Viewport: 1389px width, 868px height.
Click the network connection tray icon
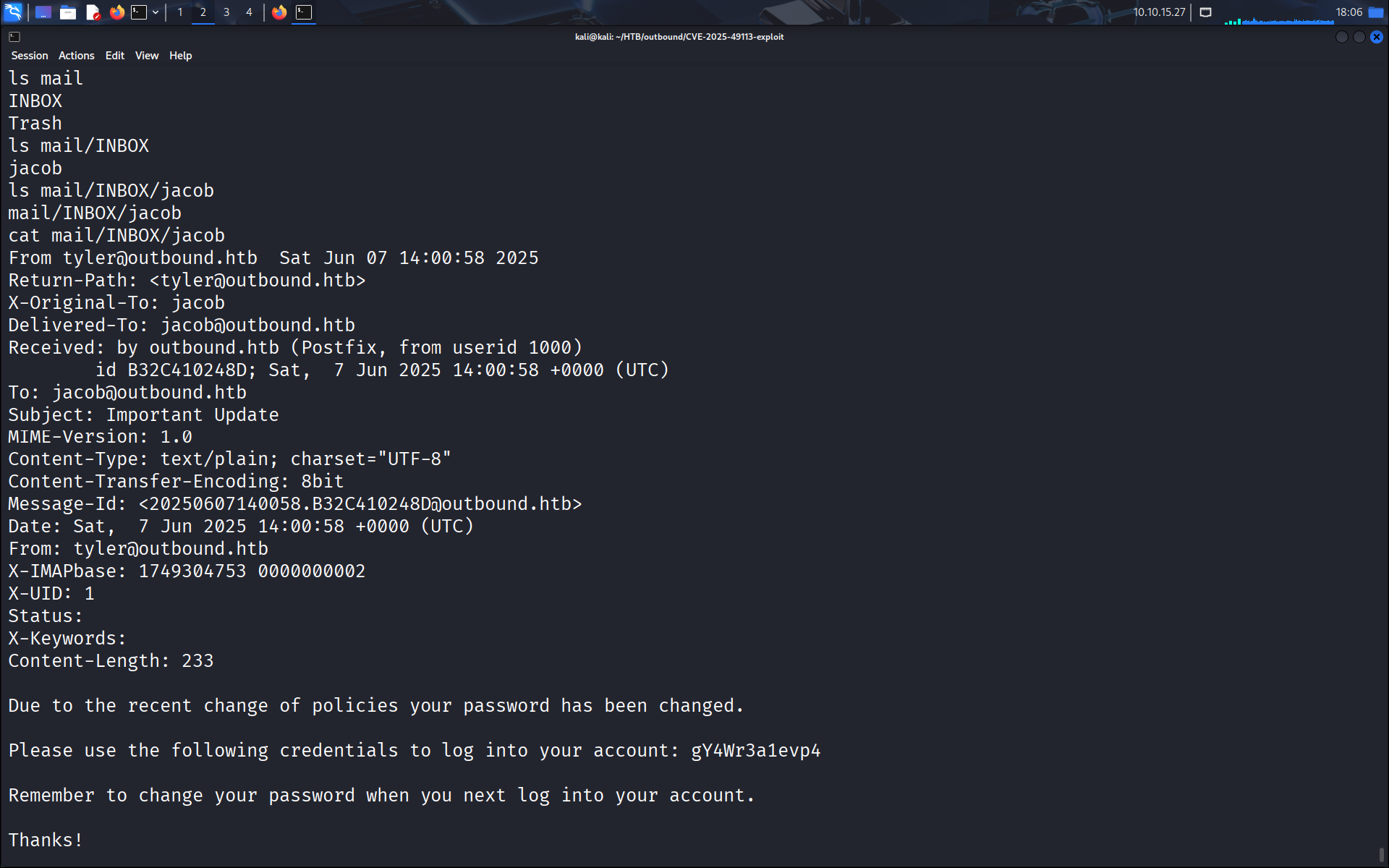(1205, 12)
